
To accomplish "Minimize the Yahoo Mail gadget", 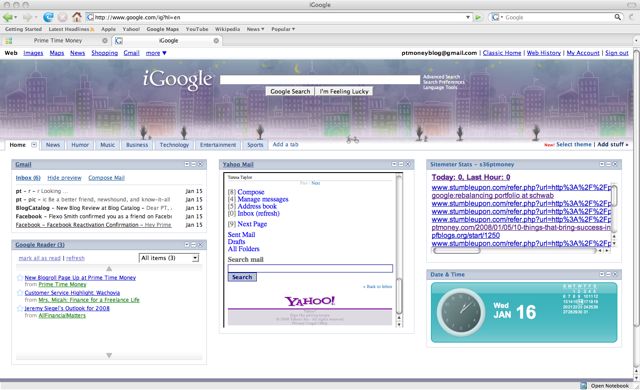I will click(x=401, y=164).
